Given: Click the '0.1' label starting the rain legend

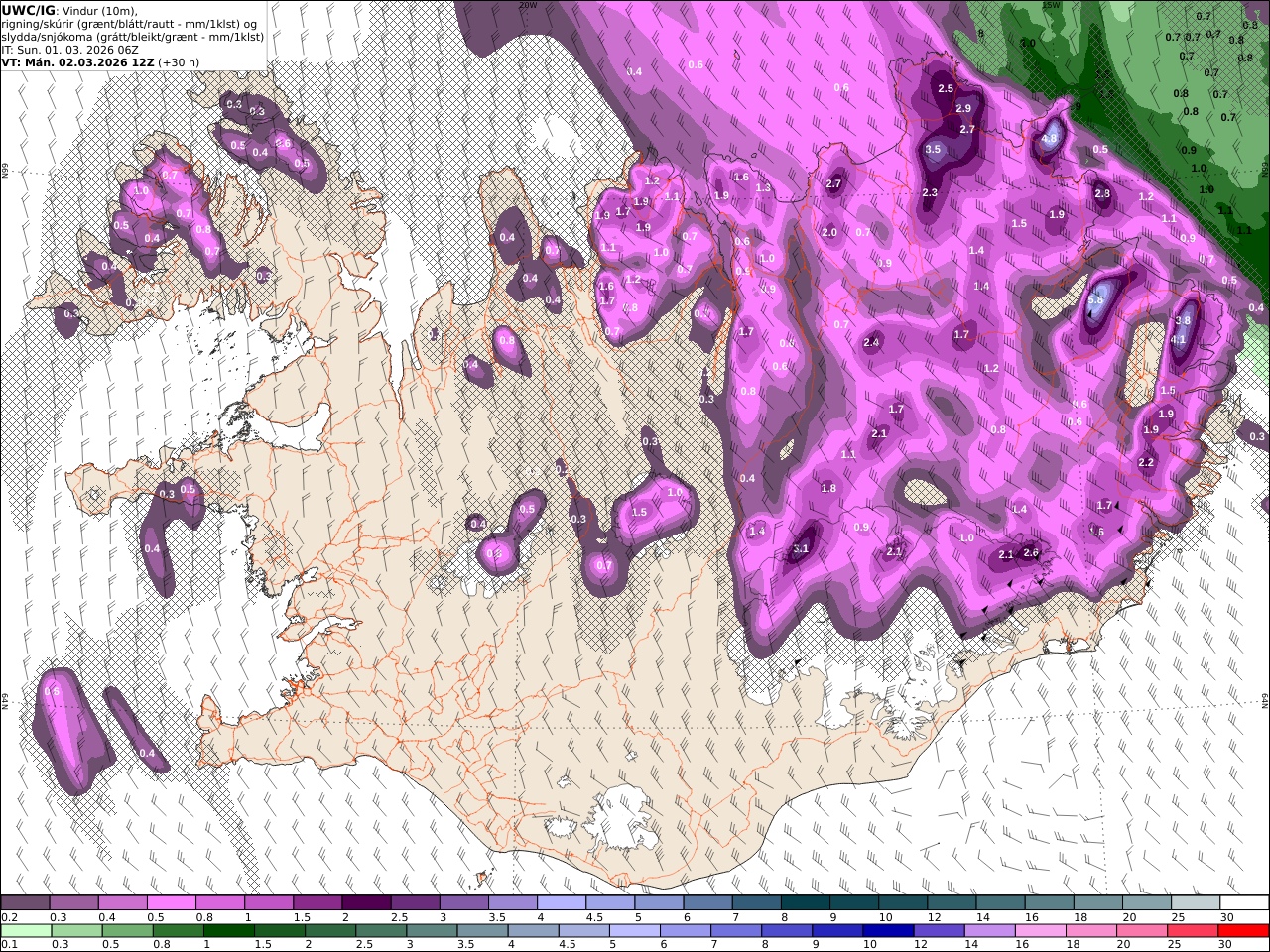Looking at the screenshot, I should 9,945.
